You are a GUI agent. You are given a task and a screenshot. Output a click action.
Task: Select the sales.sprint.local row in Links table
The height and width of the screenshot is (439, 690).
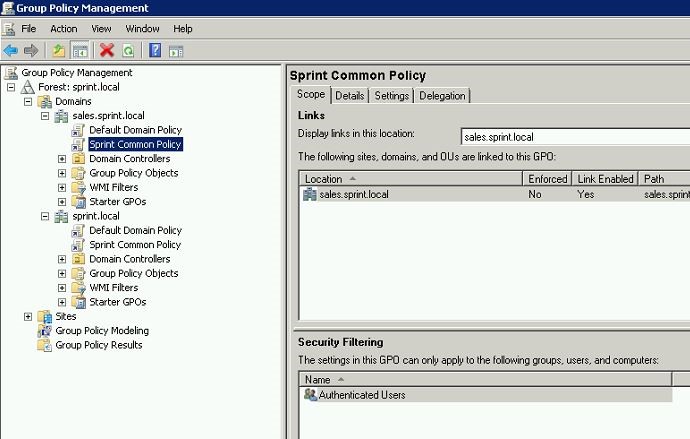(495, 194)
